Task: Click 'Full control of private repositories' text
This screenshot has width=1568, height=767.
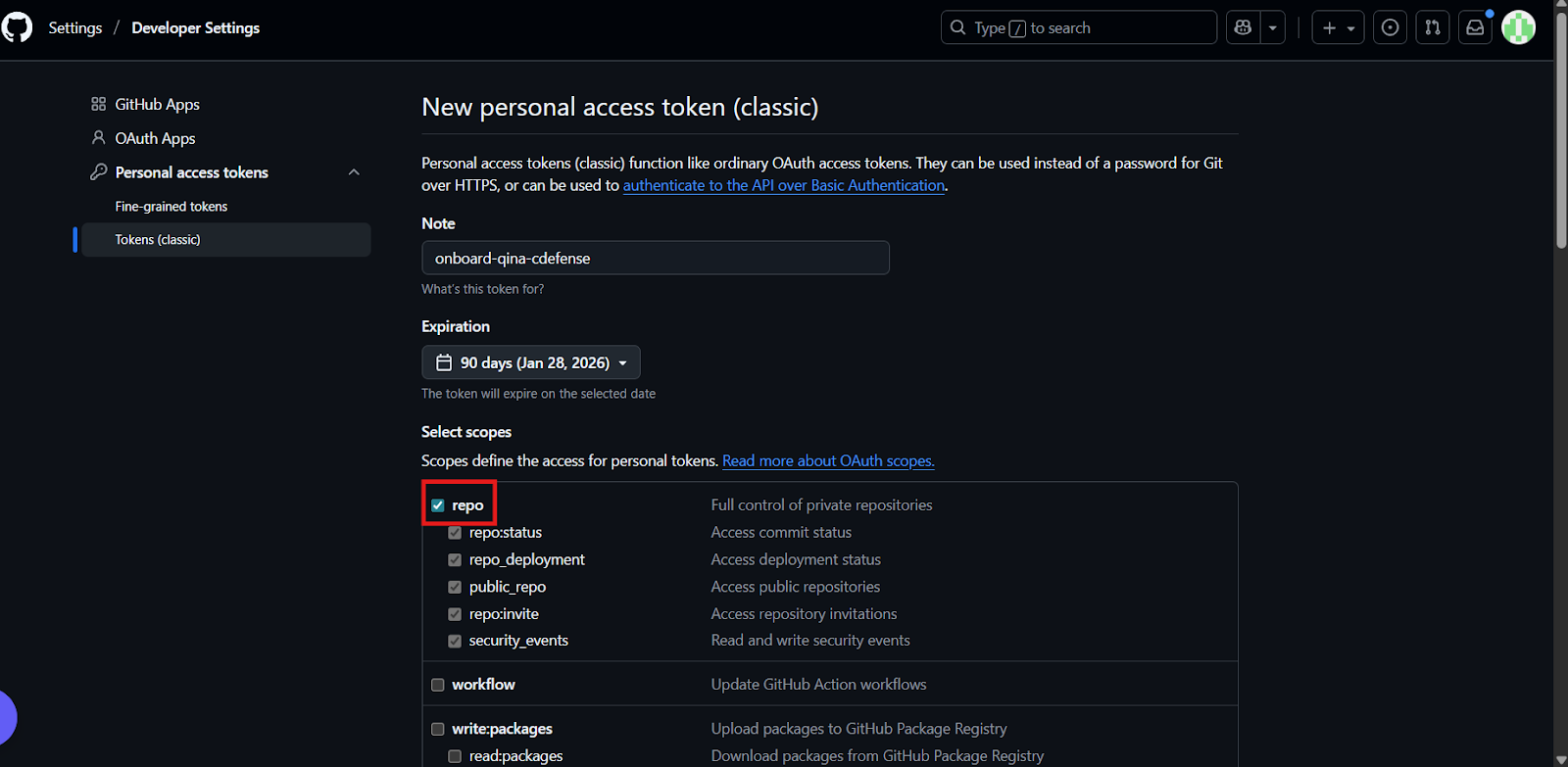Action: [x=821, y=505]
